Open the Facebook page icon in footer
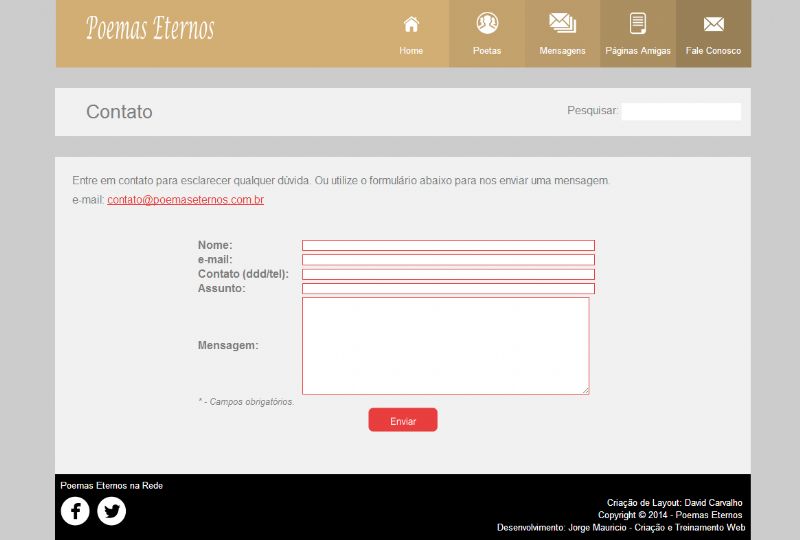The width and height of the screenshot is (800, 540). (75, 510)
